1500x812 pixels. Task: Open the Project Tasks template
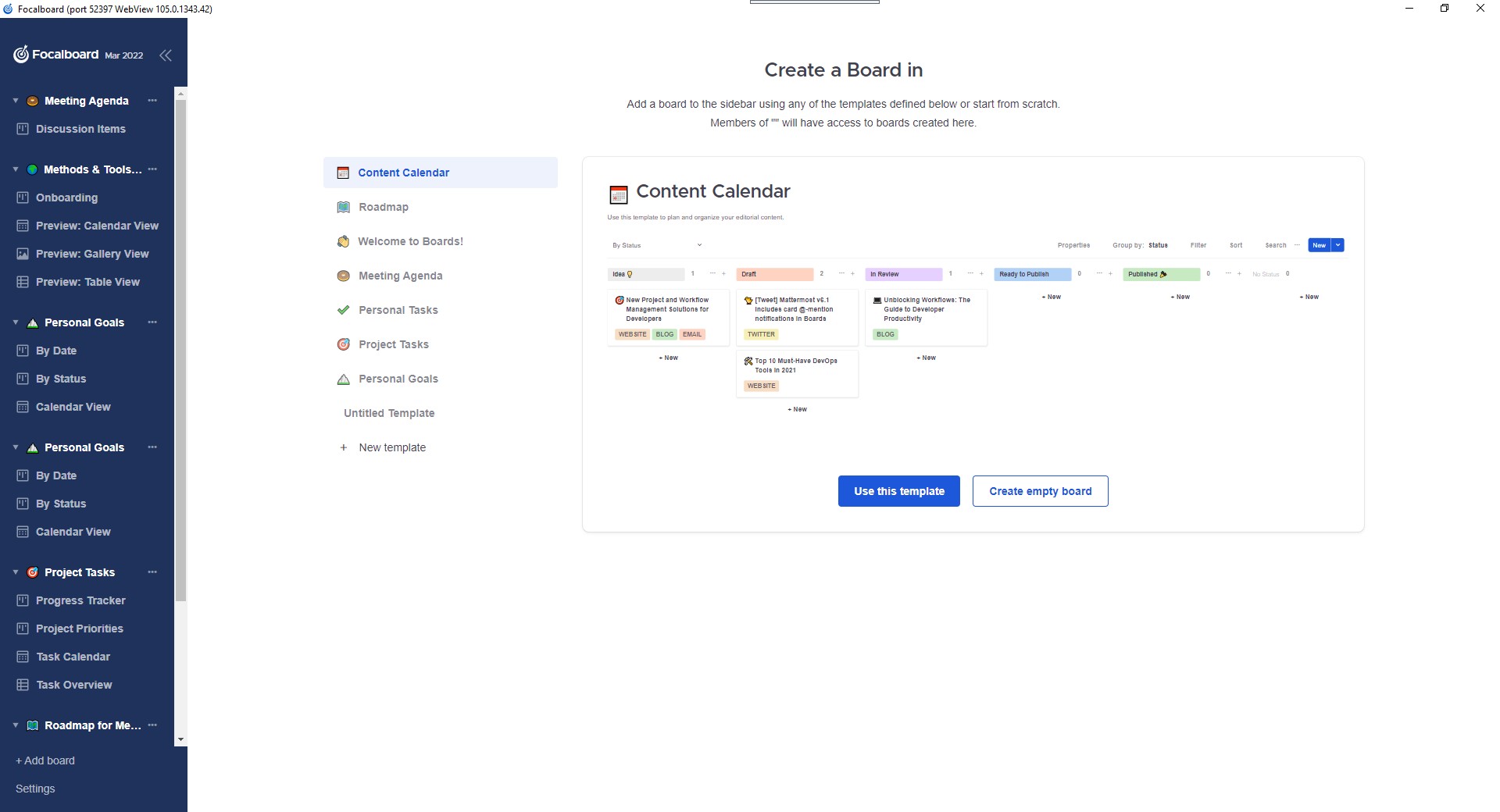tap(393, 344)
